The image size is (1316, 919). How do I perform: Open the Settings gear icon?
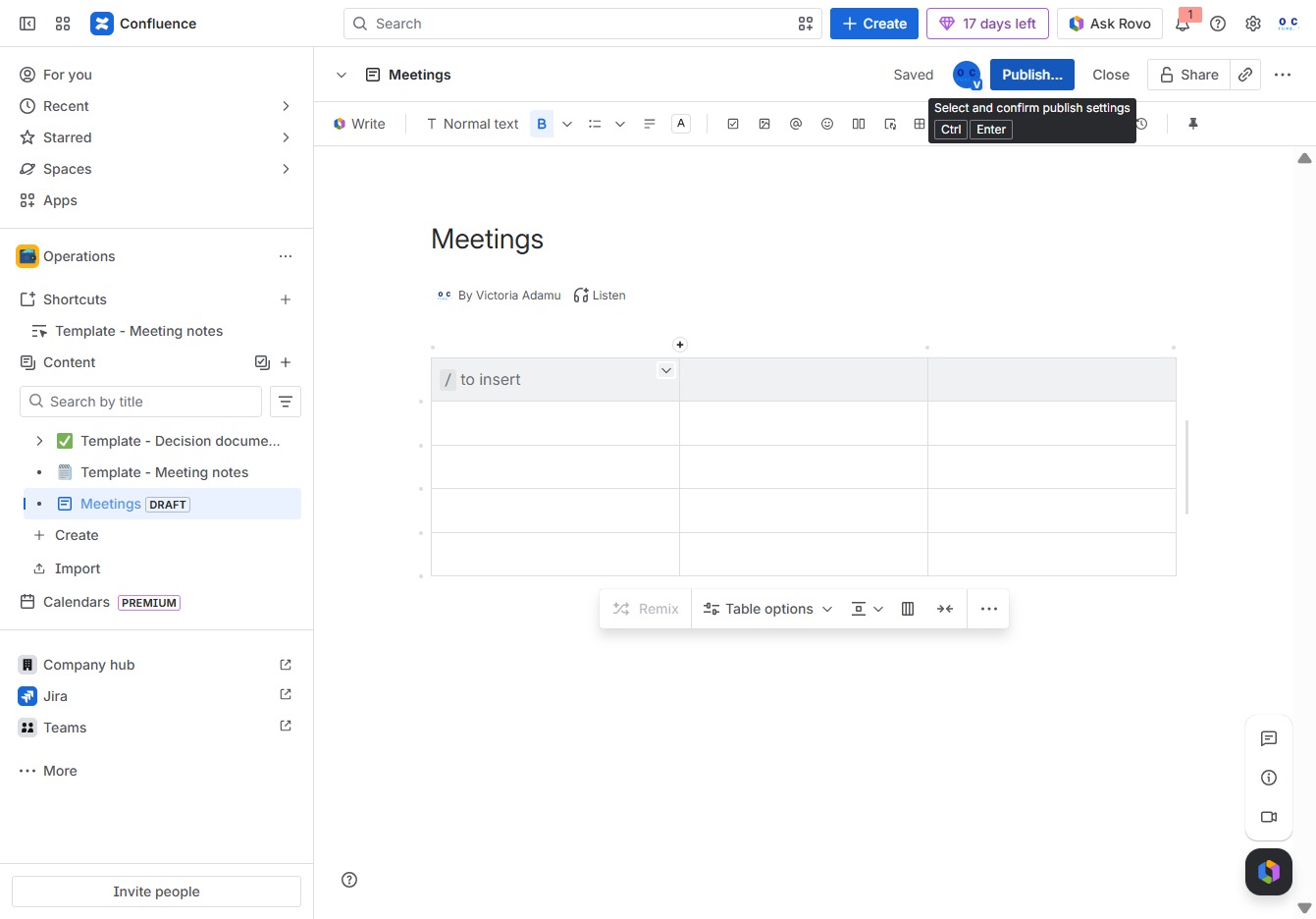(1253, 24)
